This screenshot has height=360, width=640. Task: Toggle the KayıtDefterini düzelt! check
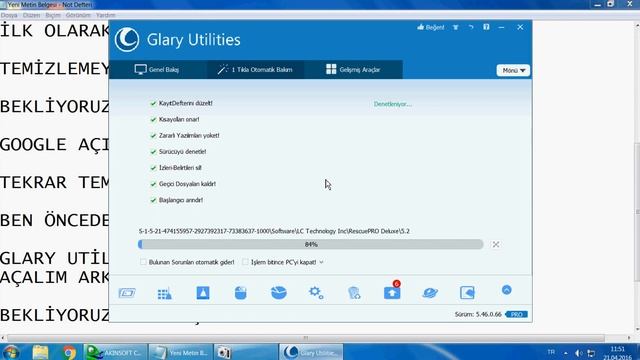(153, 104)
